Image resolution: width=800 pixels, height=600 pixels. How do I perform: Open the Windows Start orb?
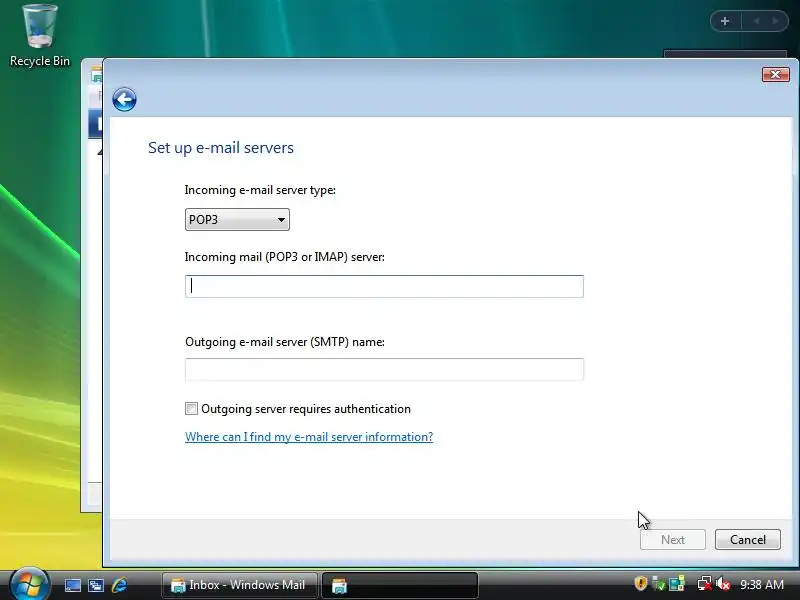(x=29, y=584)
